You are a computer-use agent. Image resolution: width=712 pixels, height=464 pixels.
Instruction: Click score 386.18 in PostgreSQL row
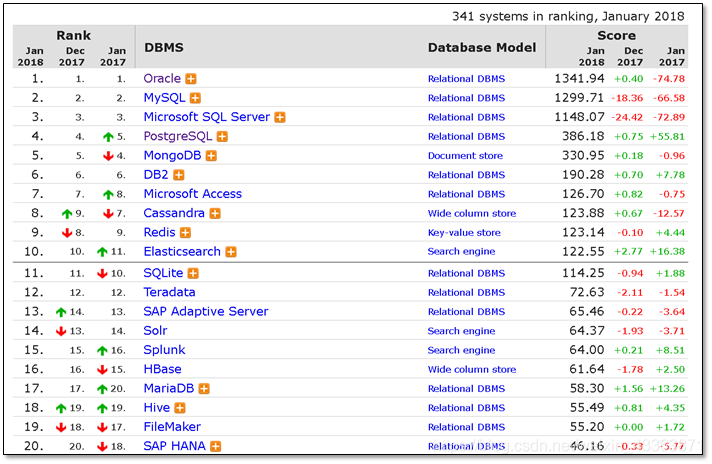(583, 136)
